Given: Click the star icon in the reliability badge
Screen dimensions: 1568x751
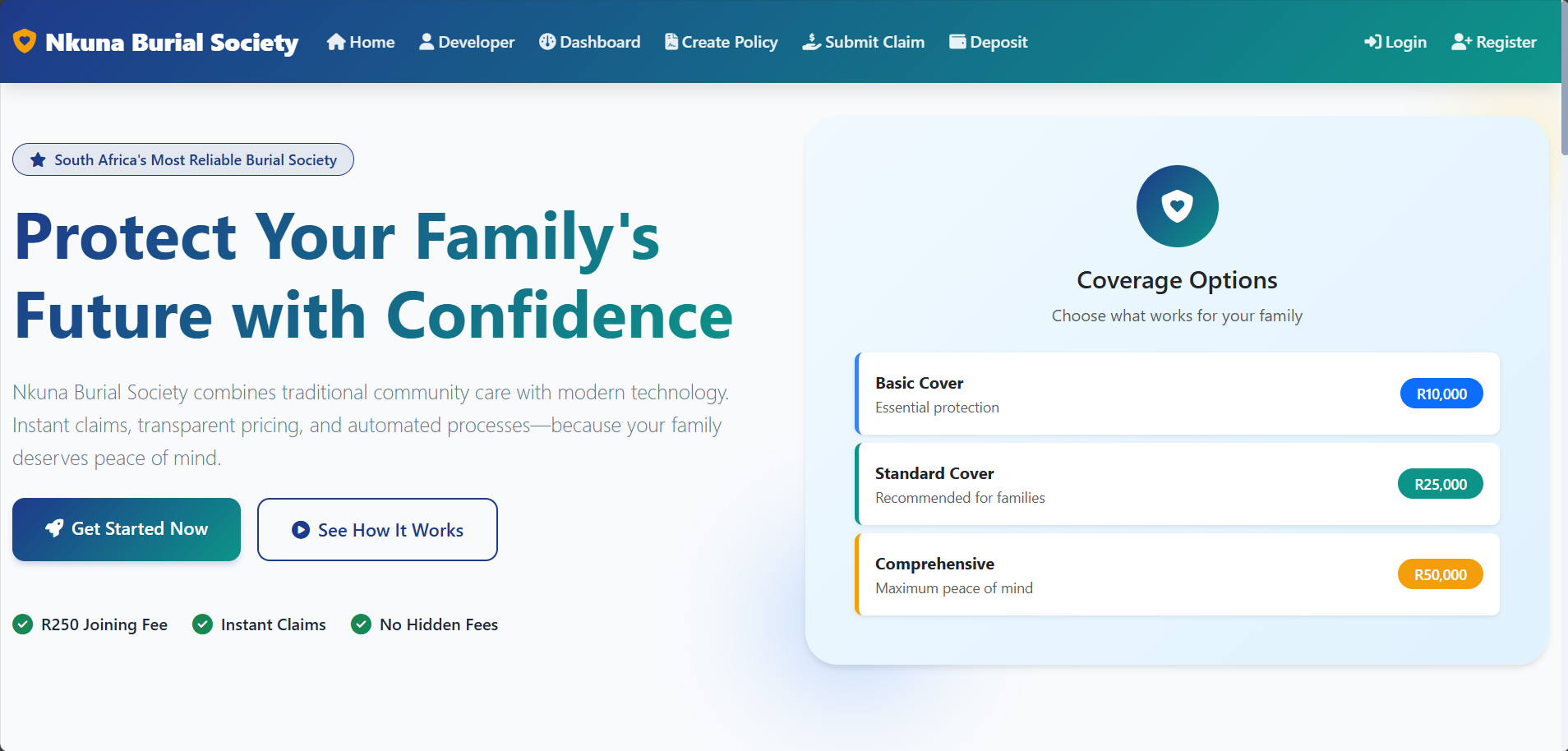Looking at the screenshot, I should 38,160.
